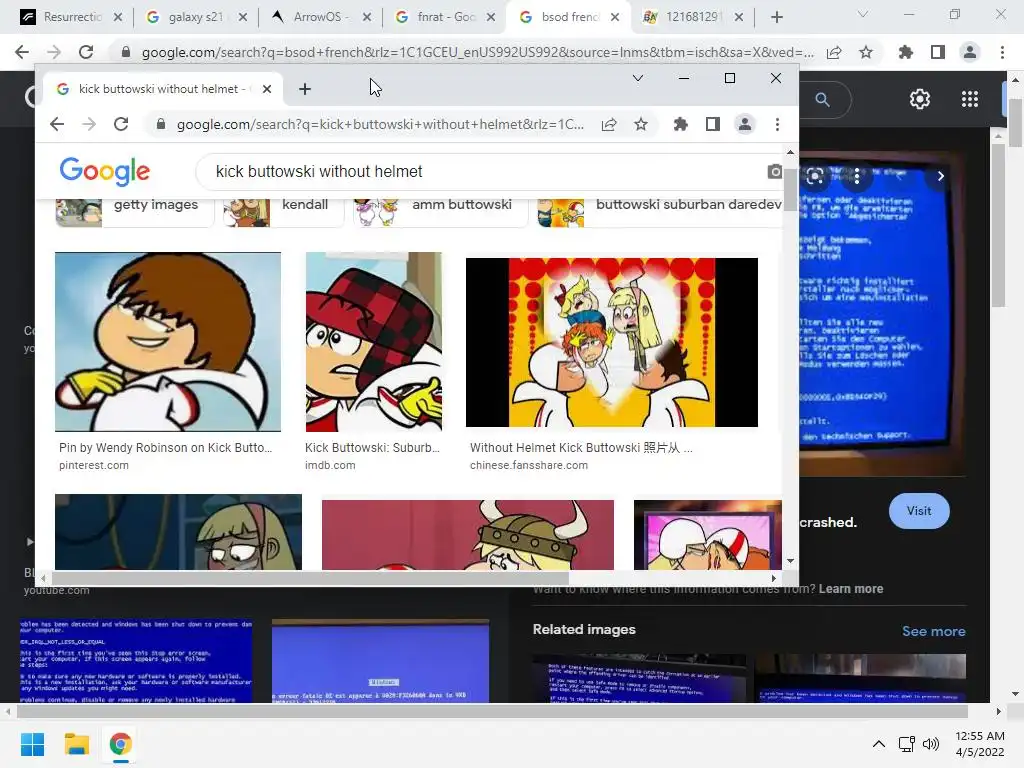Show next image in the preview panel
Screen dimensions: 1024x768
coord(940,176)
